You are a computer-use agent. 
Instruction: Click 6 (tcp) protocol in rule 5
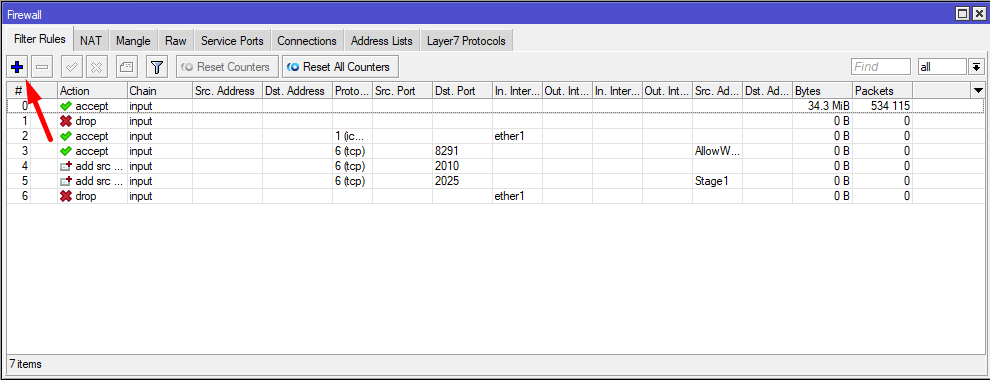(x=352, y=181)
